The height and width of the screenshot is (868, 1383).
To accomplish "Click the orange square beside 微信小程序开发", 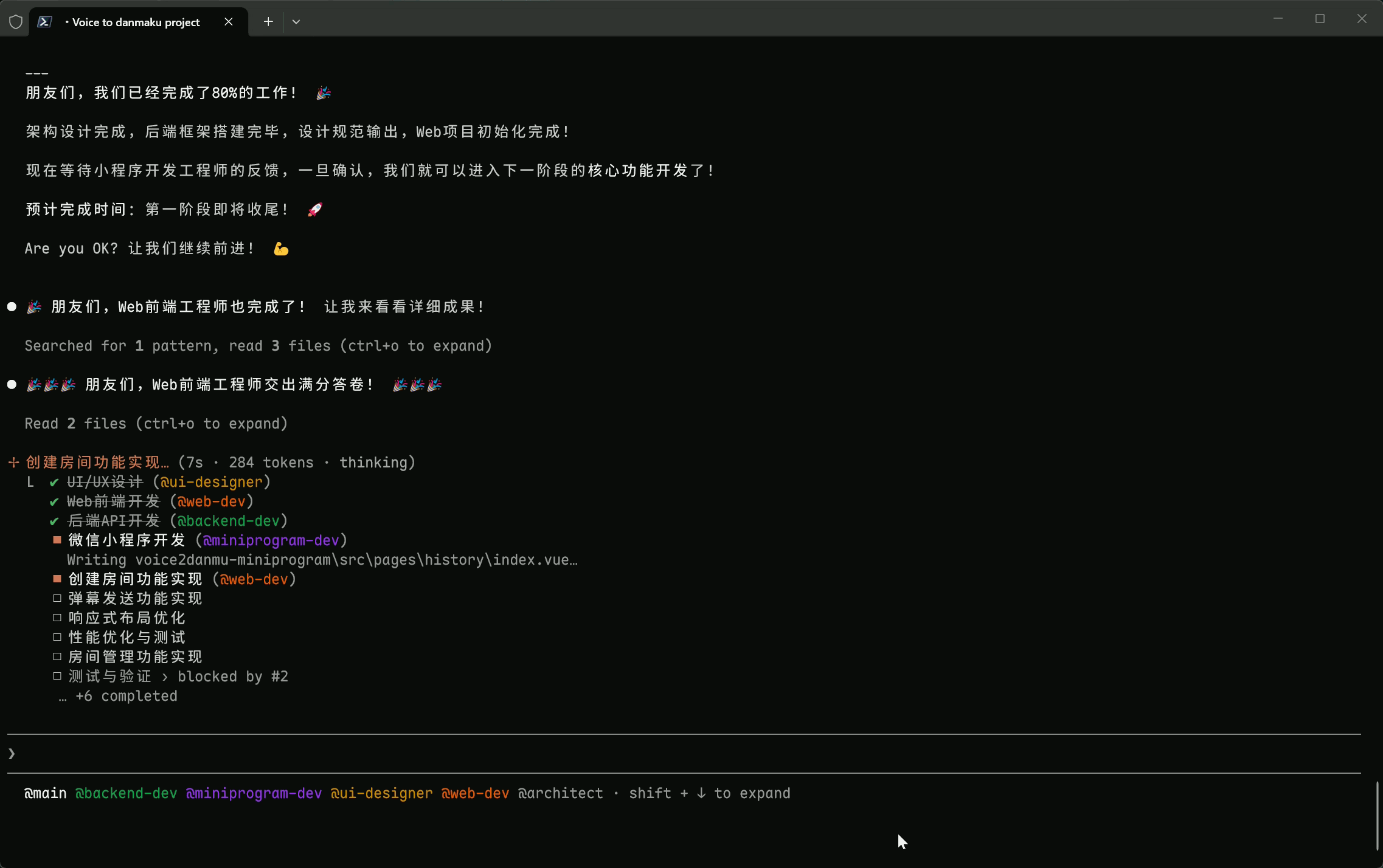I will (57, 540).
